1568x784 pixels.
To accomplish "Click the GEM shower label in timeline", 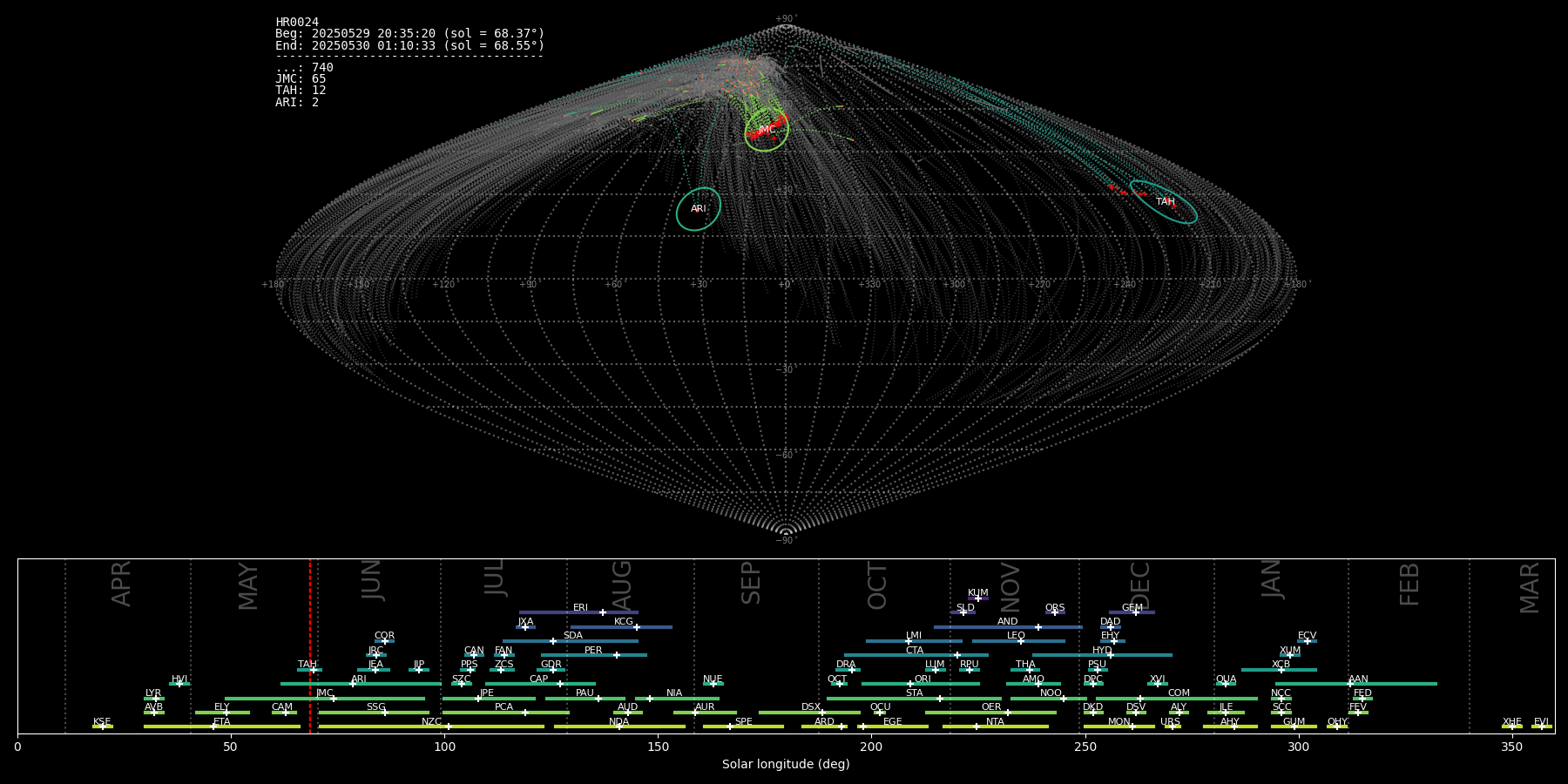I will tap(1132, 608).
